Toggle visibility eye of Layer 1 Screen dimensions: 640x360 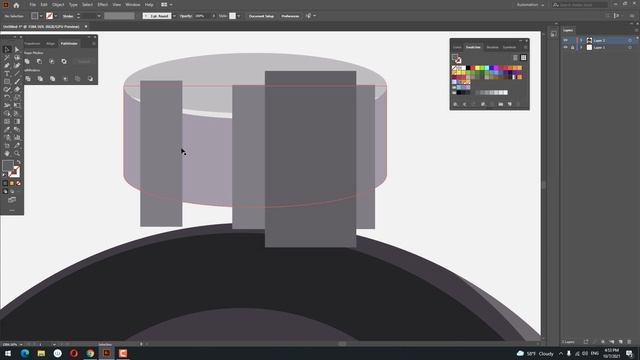565,47
